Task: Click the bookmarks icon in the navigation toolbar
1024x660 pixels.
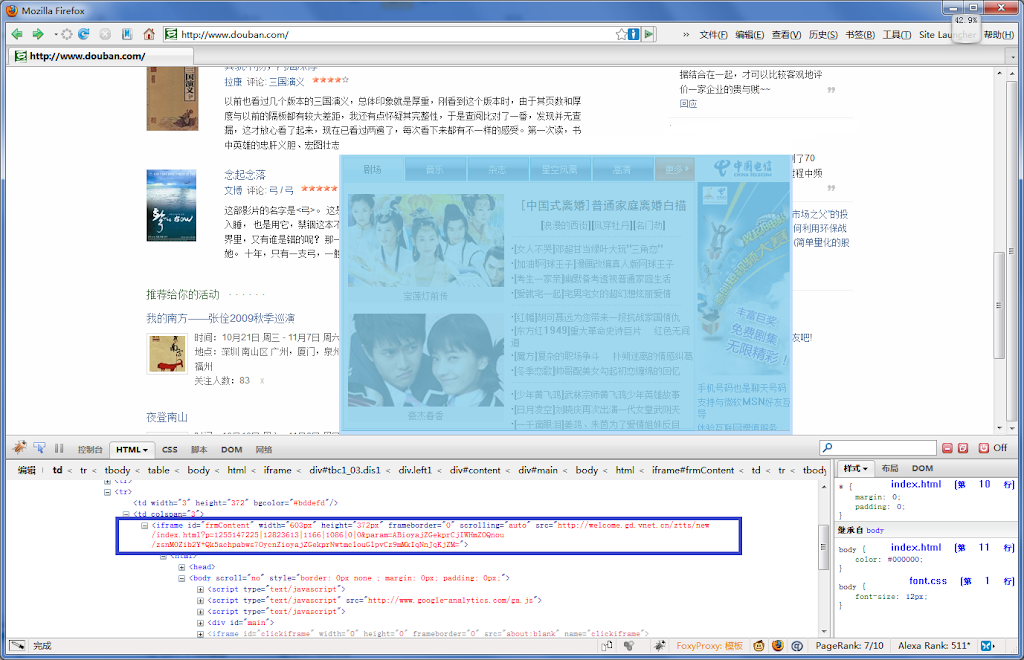Action: [x=127, y=34]
